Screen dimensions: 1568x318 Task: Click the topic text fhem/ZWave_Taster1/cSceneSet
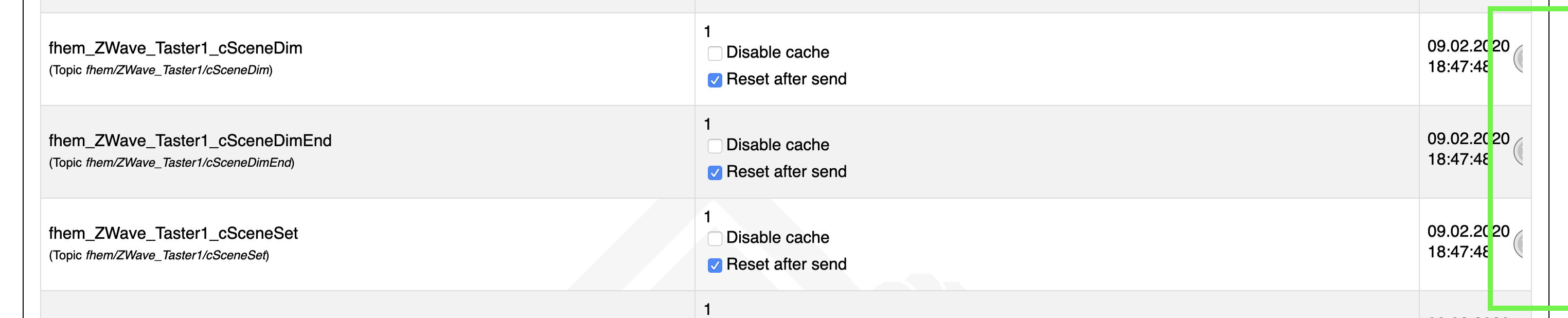pos(176,255)
